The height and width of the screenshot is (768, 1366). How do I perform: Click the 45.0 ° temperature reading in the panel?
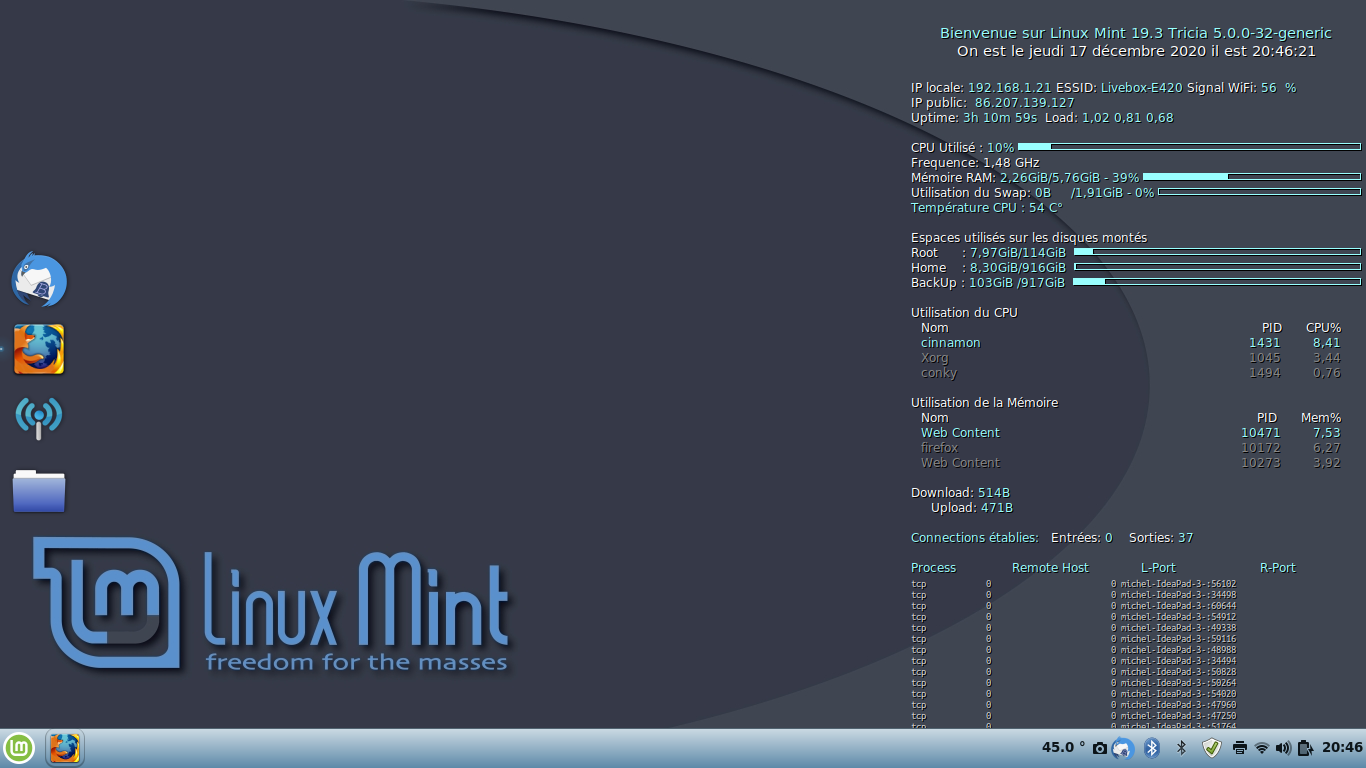click(1064, 747)
